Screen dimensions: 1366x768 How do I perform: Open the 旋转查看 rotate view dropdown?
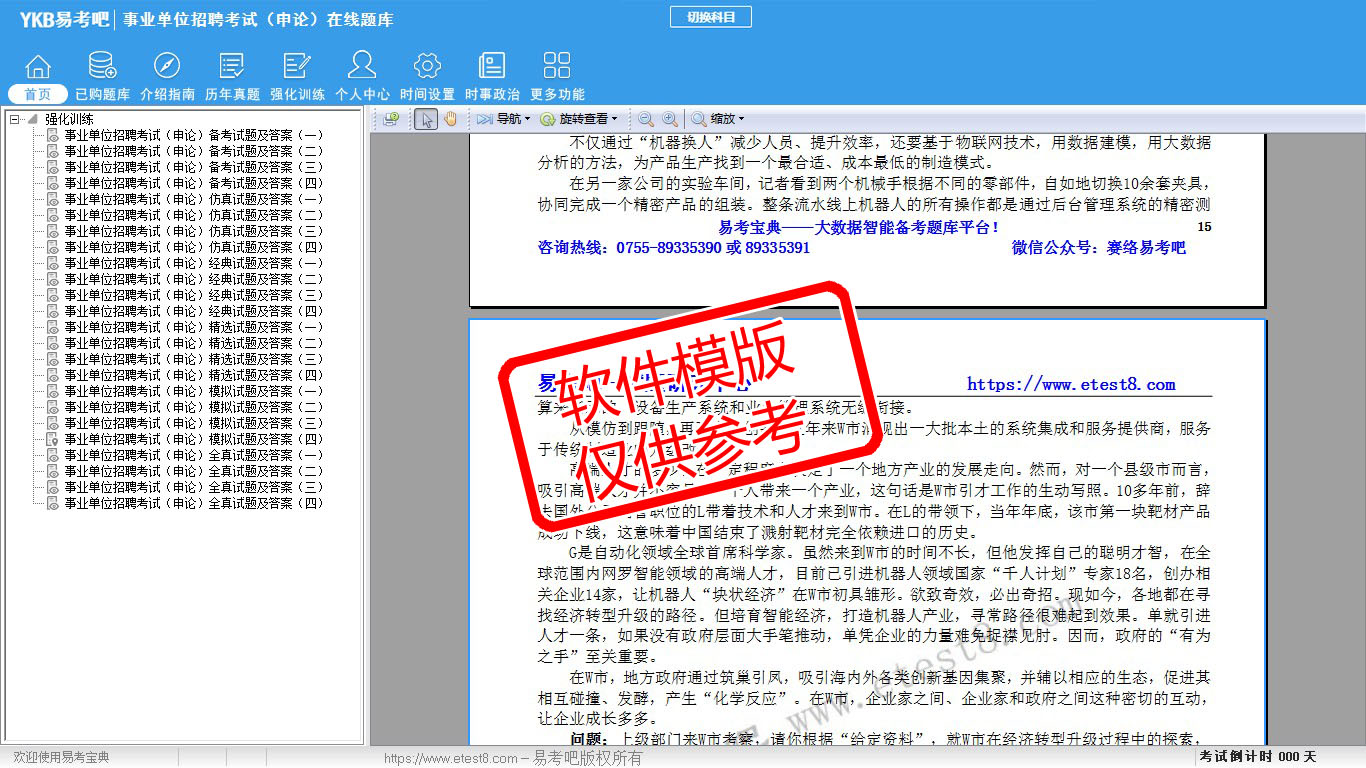(579, 119)
